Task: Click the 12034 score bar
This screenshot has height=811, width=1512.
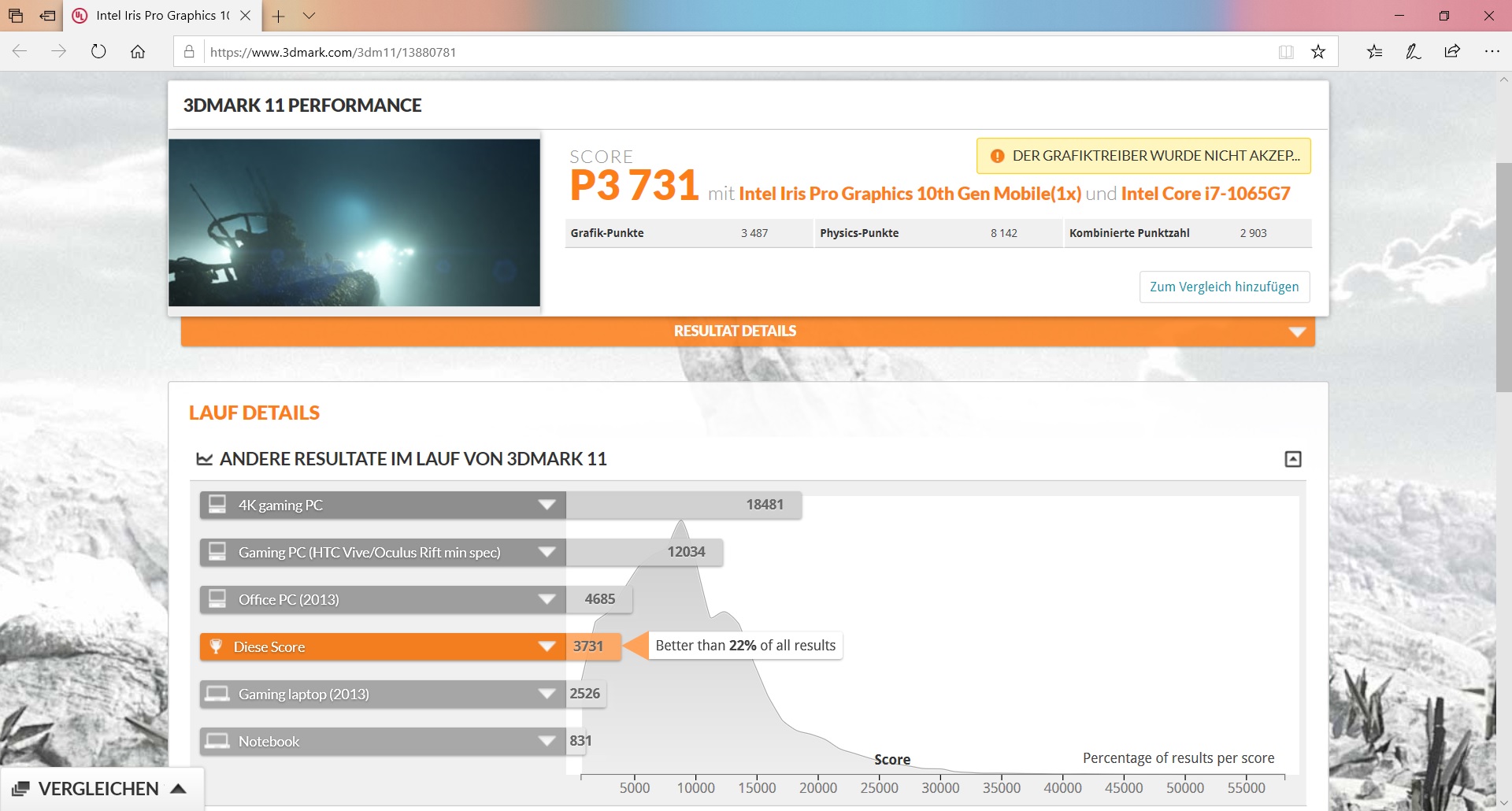Action: tap(644, 552)
